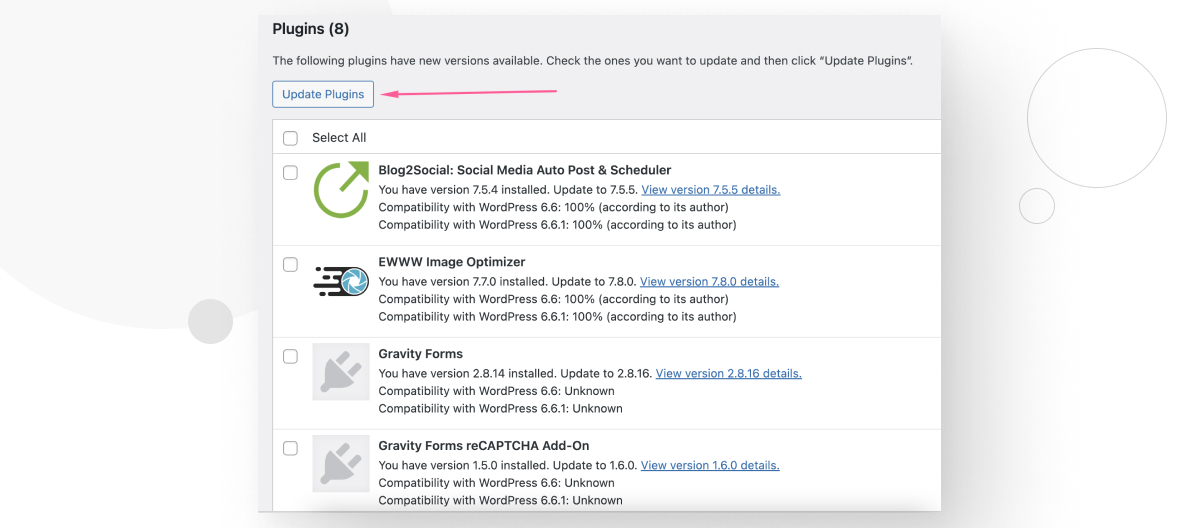Open View version 7.8.0 details link
Viewport: 1200px width, 528px height.
709,282
